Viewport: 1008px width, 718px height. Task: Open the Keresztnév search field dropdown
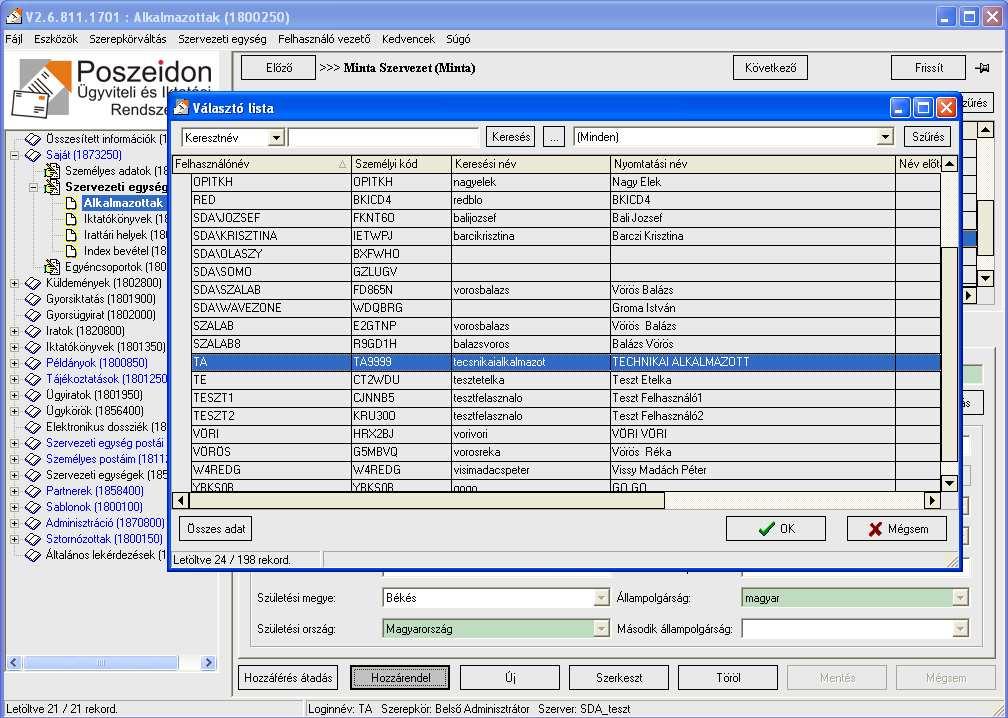tap(276, 138)
